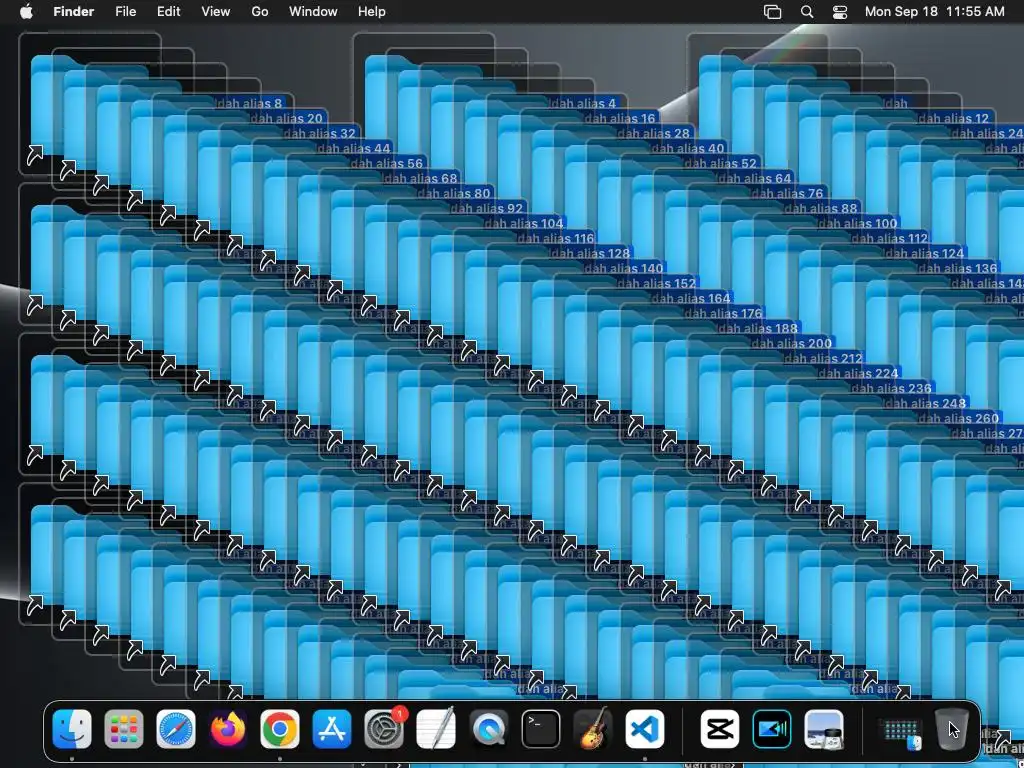Open the Trash in the Dock
The width and height of the screenshot is (1024, 768).
coord(952,729)
